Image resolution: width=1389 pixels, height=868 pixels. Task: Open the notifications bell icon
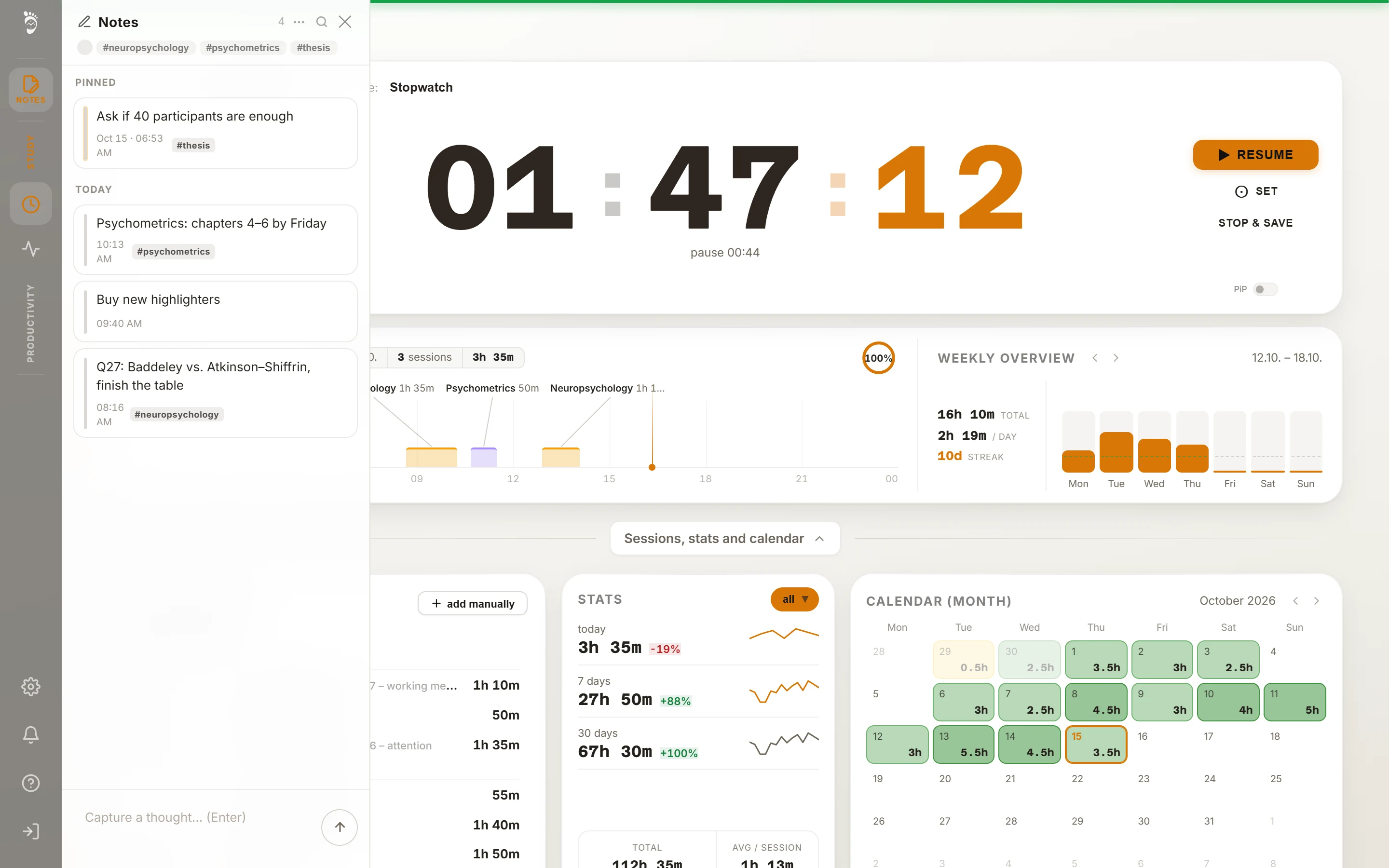(30, 735)
